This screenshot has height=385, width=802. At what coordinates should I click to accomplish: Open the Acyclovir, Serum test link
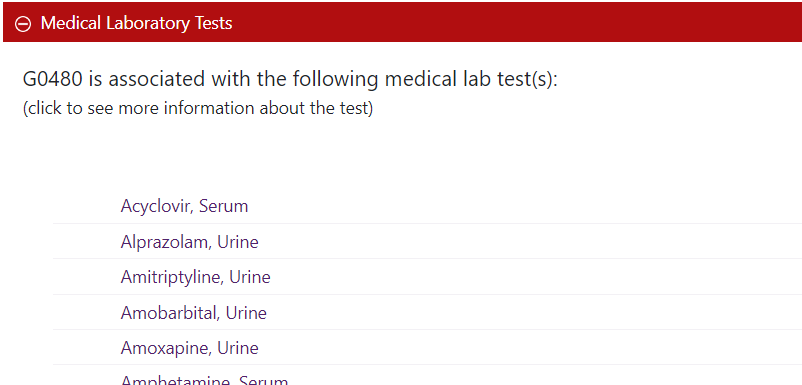(184, 206)
